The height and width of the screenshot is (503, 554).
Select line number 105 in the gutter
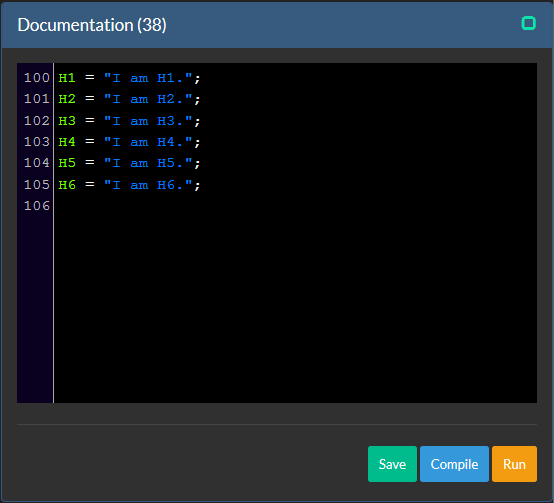click(x=37, y=185)
